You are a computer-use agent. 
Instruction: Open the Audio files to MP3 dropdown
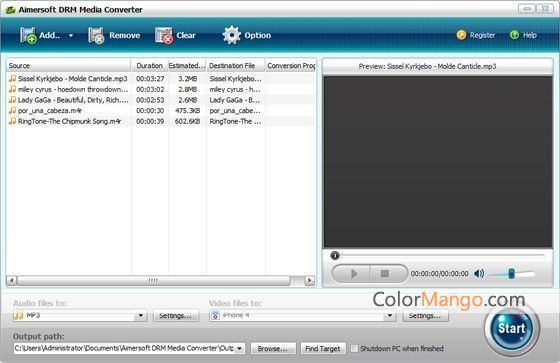point(141,315)
